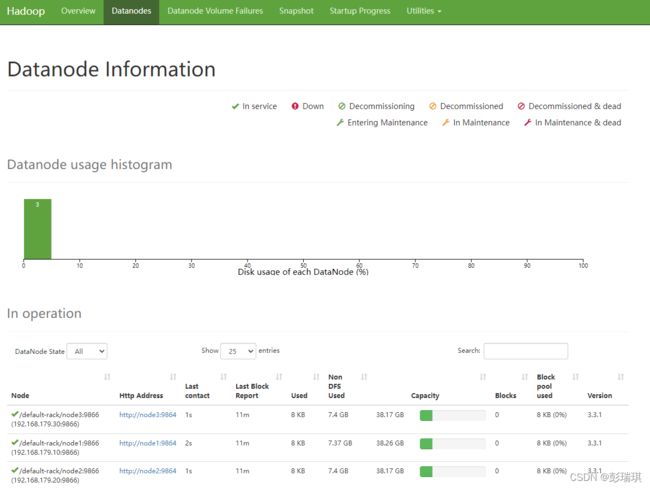Click the Down legend icon
This screenshot has height=488, width=650.
[295, 107]
